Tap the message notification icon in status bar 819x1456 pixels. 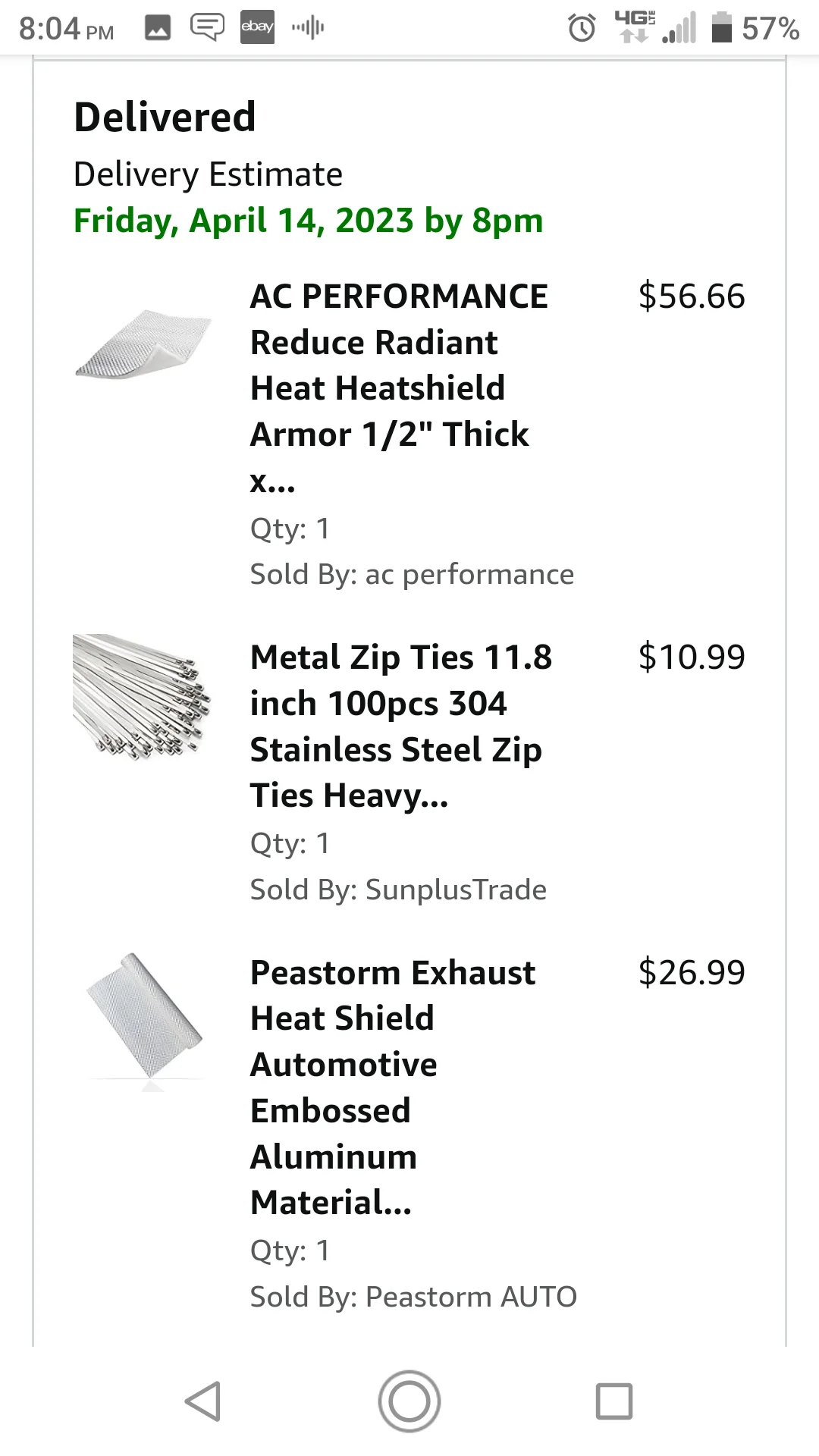207,27
